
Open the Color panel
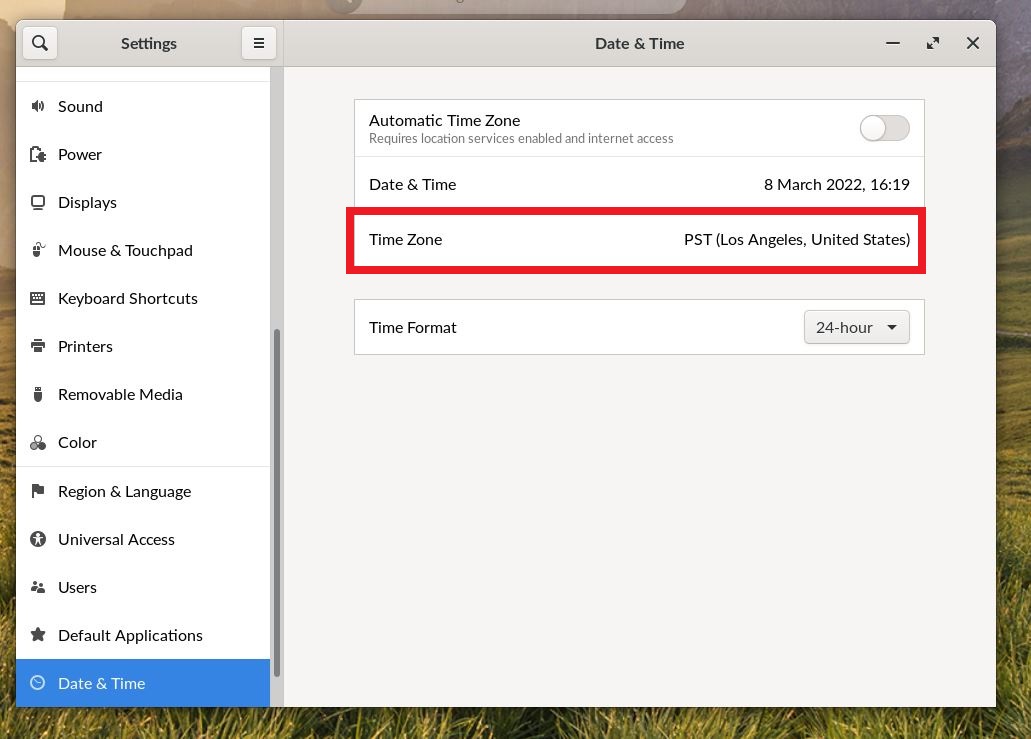tap(143, 442)
